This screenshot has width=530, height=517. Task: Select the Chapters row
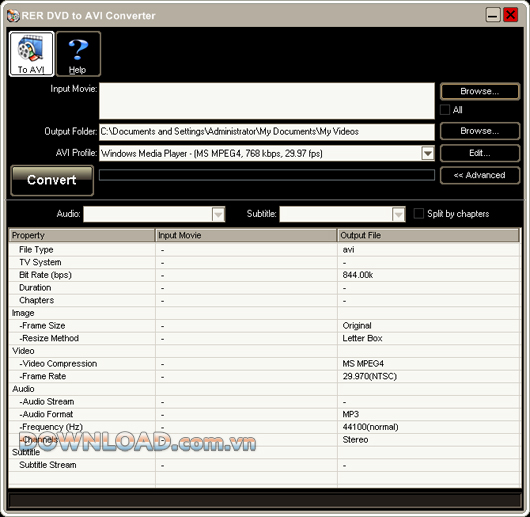tap(264, 300)
